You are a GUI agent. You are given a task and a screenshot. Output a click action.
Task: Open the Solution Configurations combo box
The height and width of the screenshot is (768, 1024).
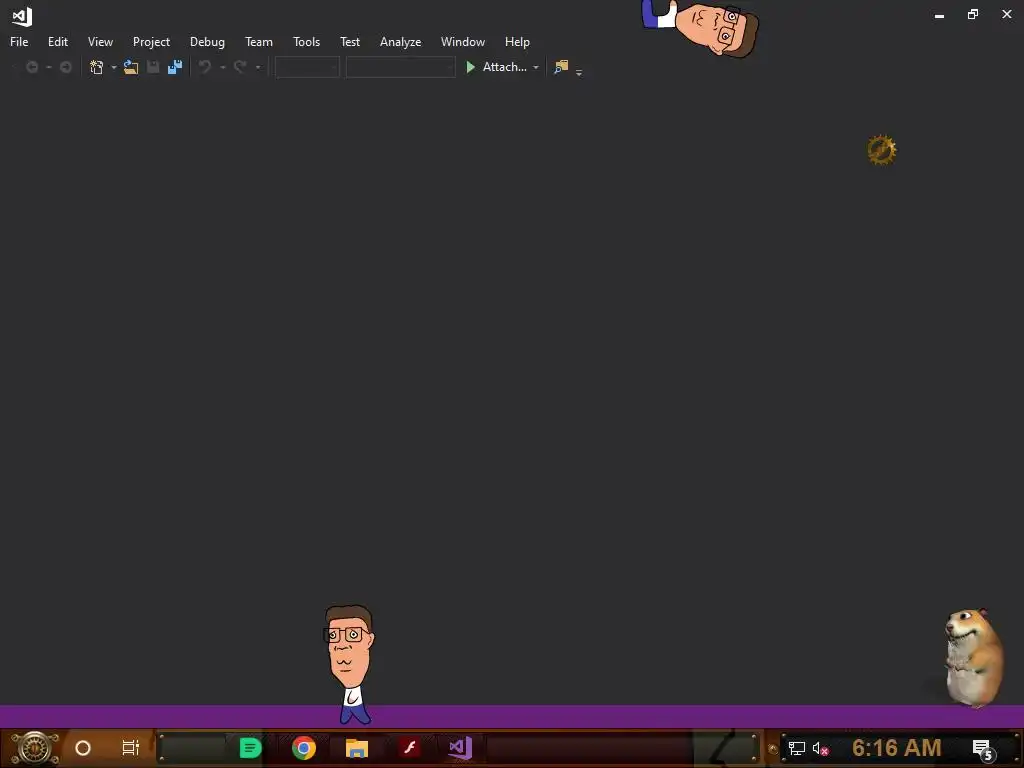[x=308, y=67]
